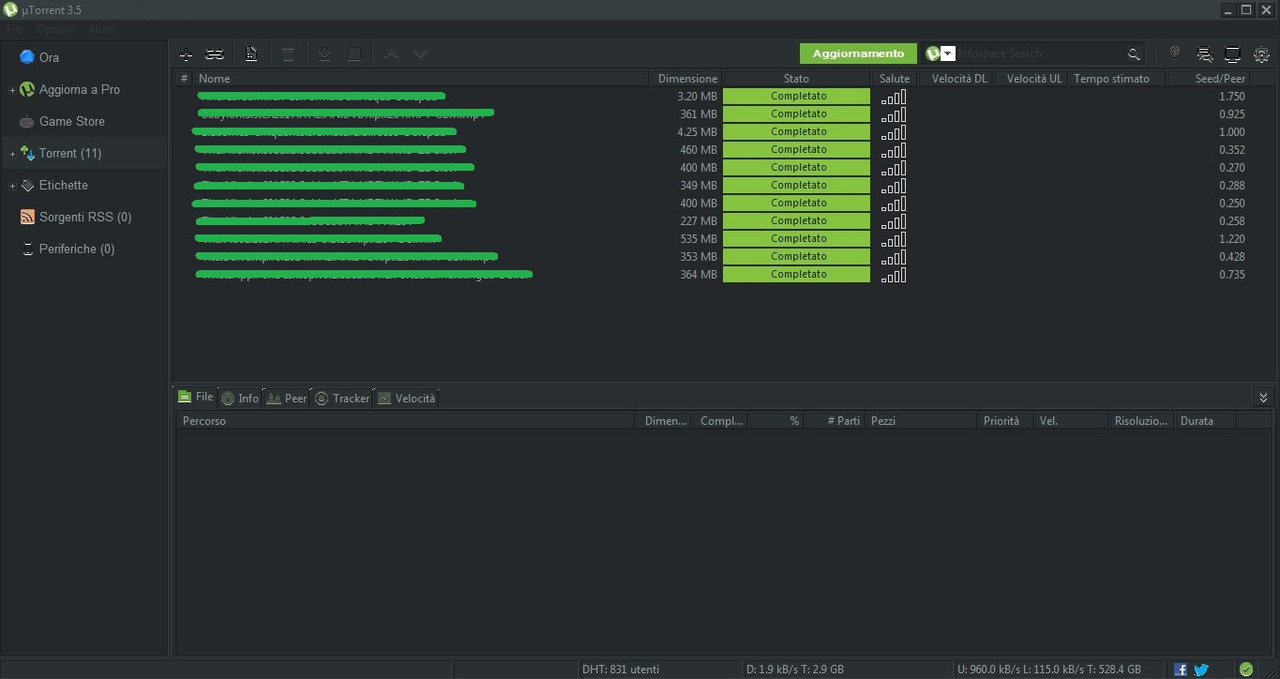Screen dimensions: 1280x679
Task: Click the Twitter icon in status bar
Action: 1201,670
